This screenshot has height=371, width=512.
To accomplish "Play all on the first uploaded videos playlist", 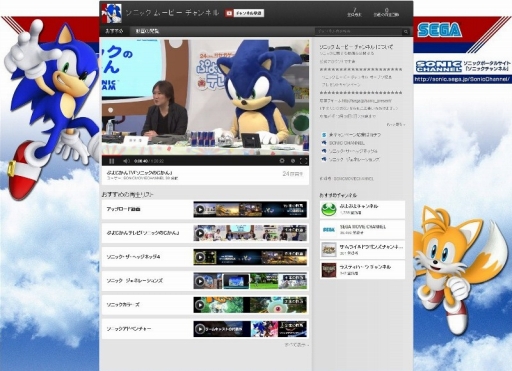I will (200, 210).
